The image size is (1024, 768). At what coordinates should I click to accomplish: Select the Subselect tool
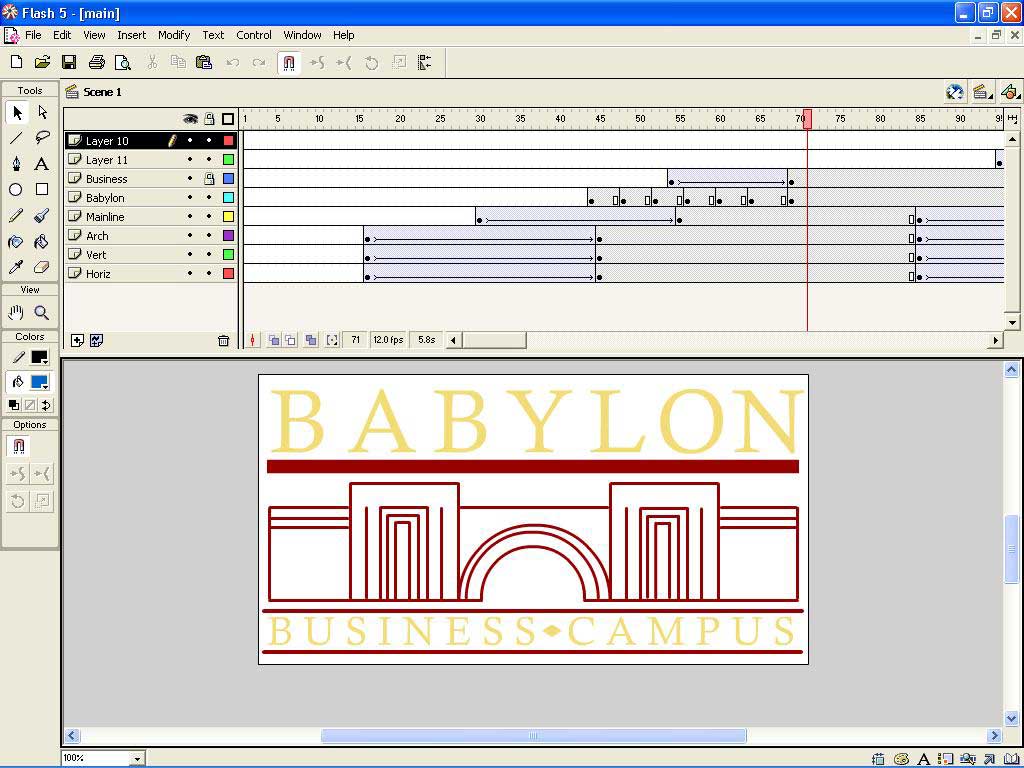click(x=42, y=112)
